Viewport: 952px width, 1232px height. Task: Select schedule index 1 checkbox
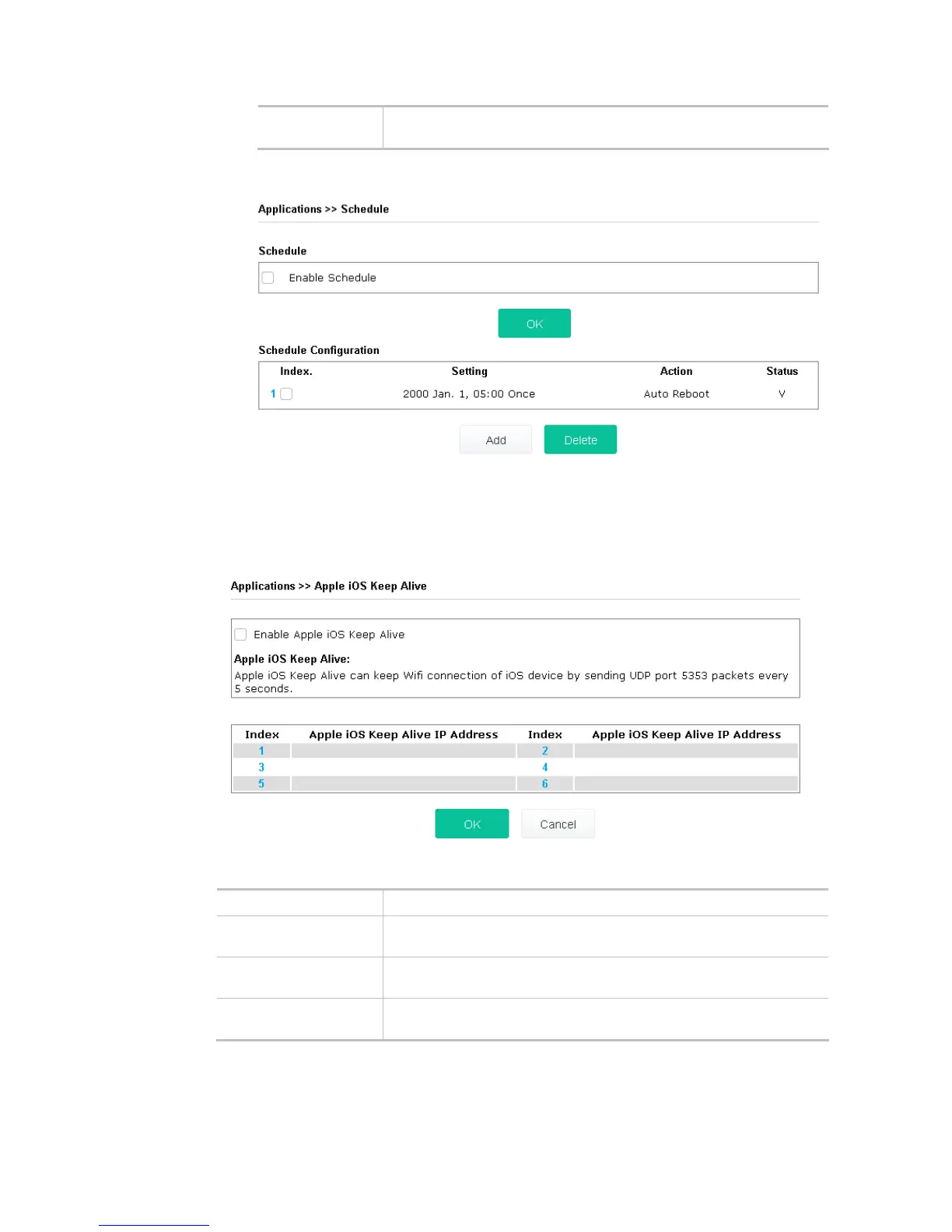point(286,394)
